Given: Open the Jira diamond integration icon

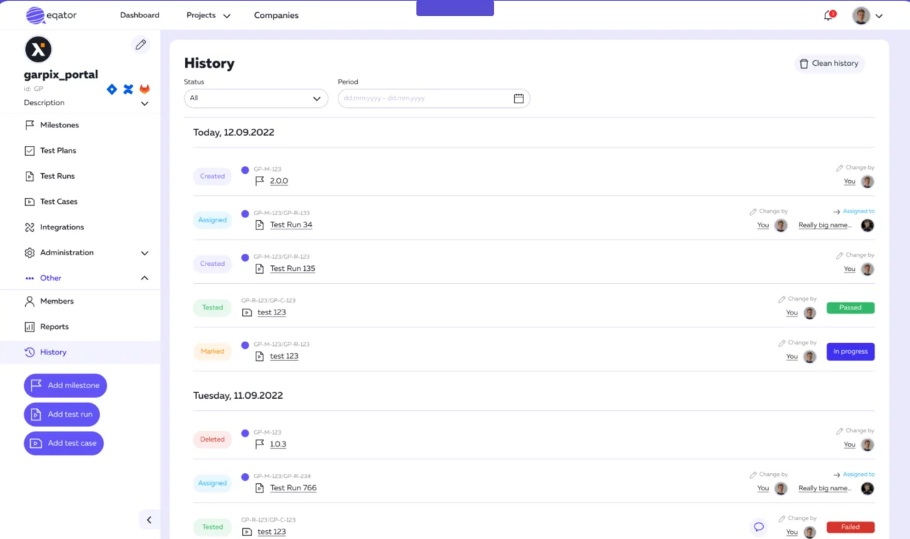Looking at the screenshot, I should (x=112, y=89).
